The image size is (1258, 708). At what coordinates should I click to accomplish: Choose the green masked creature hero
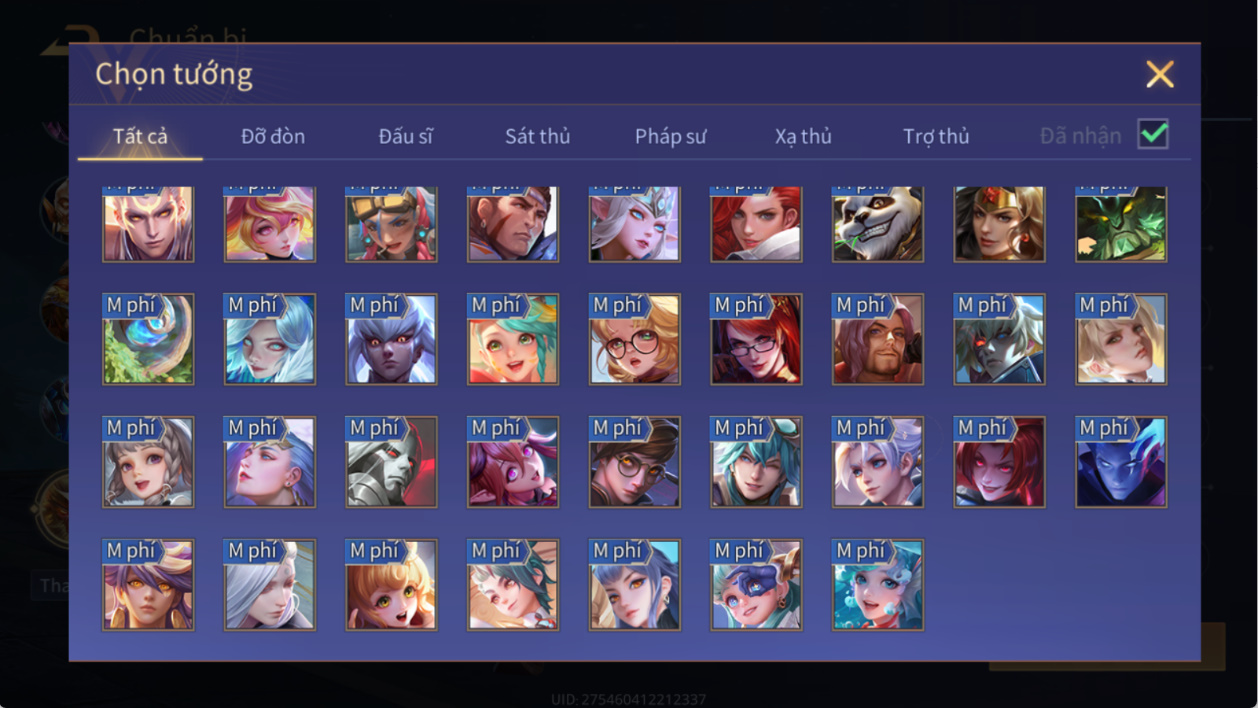[x=1121, y=224]
